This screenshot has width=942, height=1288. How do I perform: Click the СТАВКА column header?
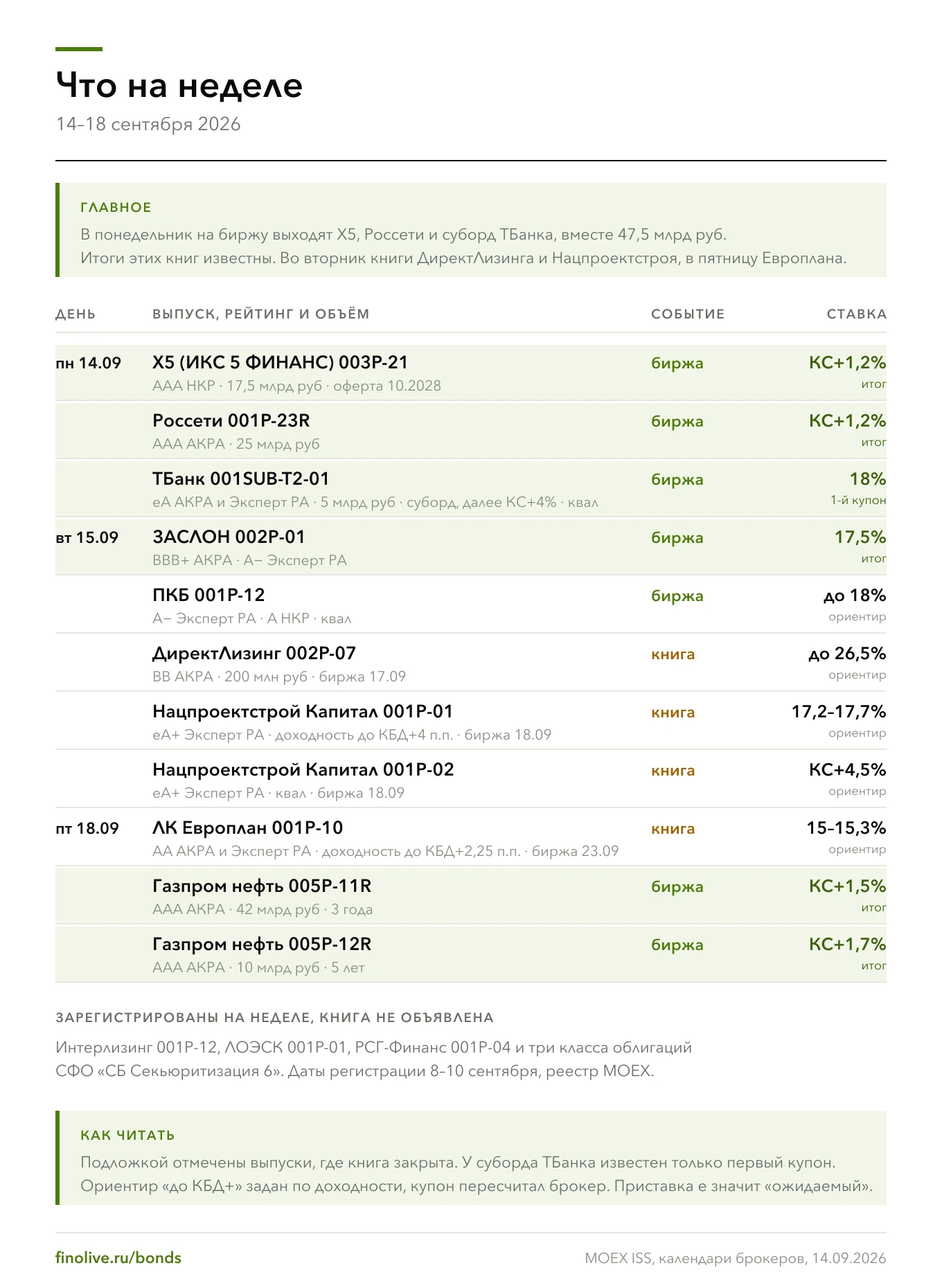pos(857,314)
